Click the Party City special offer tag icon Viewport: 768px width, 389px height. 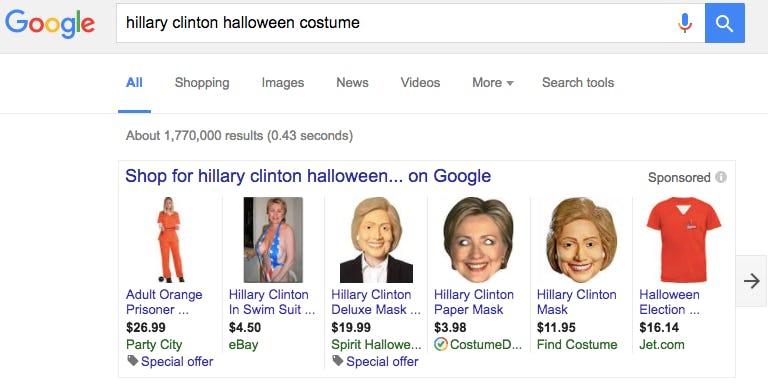(x=132, y=361)
